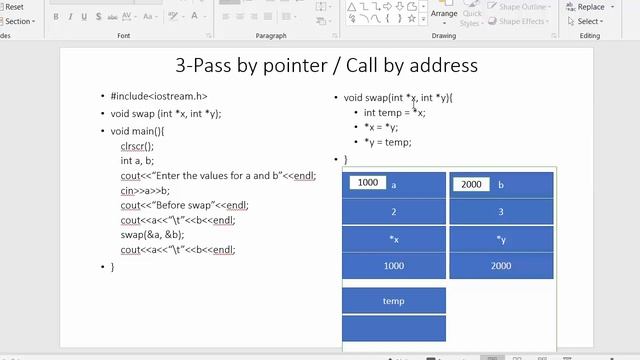This screenshot has height=360, width=640.
Task: Click the '*x' table cell
Action: (x=394, y=239)
